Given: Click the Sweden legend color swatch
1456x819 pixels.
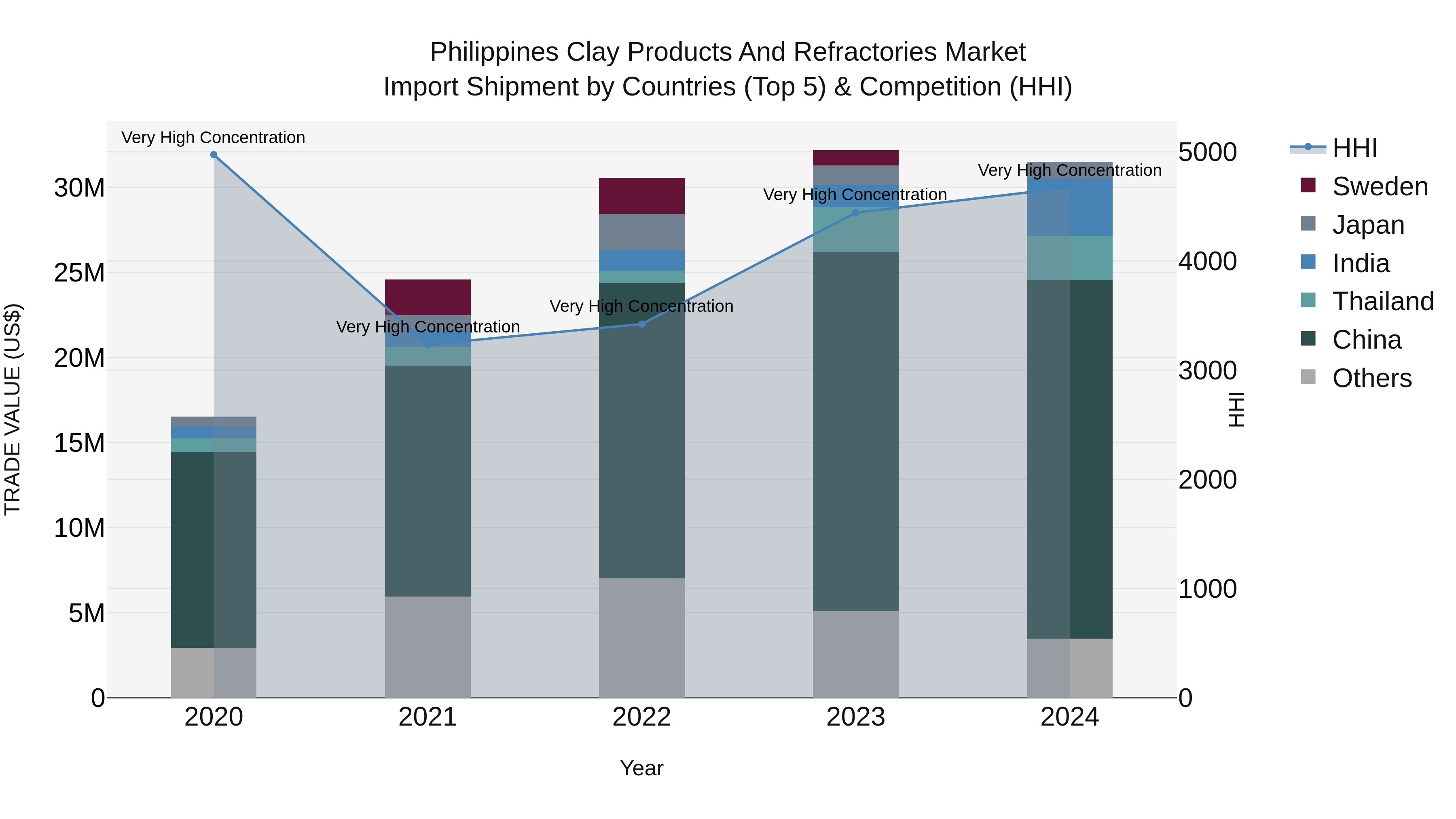Looking at the screenshot, I should pos(1308,185).
